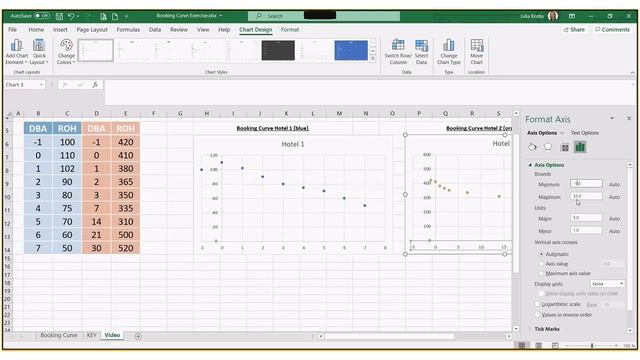This screenshot has height=360, width=640.
Task: Click the Search box in title bar
Action: coord(324,16)
